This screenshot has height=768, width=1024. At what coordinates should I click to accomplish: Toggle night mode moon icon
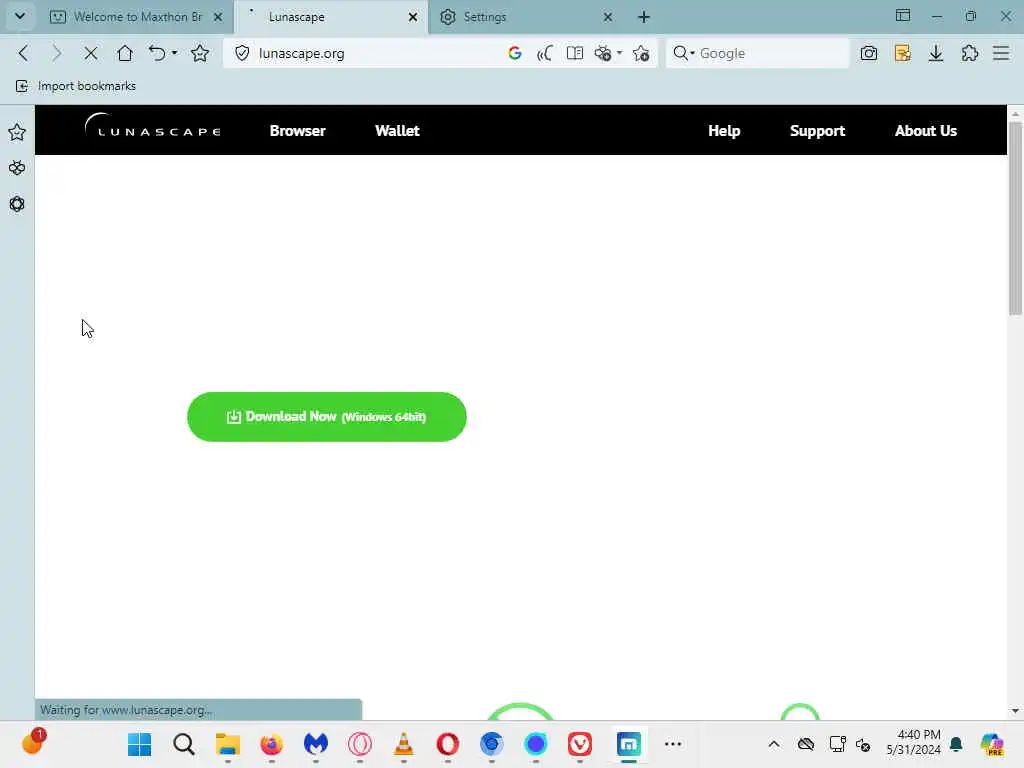544,53
